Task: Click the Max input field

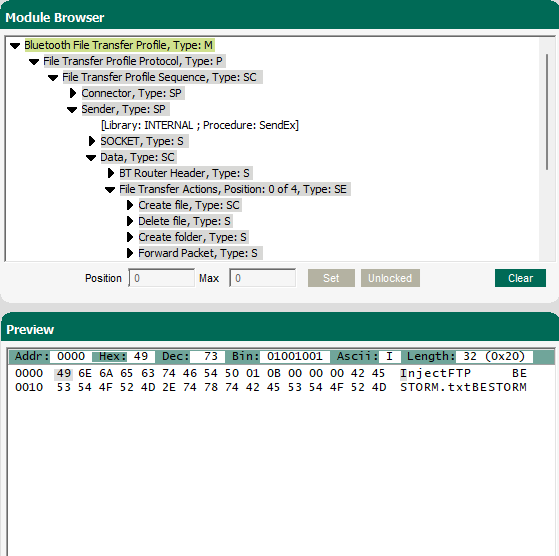Action: [262, 278]
